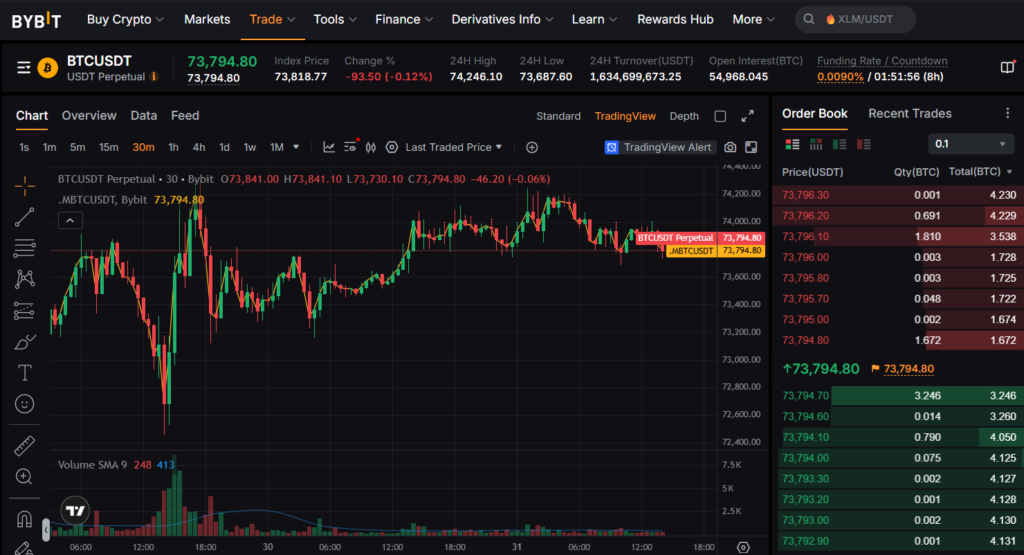Open order book three-dot options menu
1024x555 pixels.
click(1008, 114)
